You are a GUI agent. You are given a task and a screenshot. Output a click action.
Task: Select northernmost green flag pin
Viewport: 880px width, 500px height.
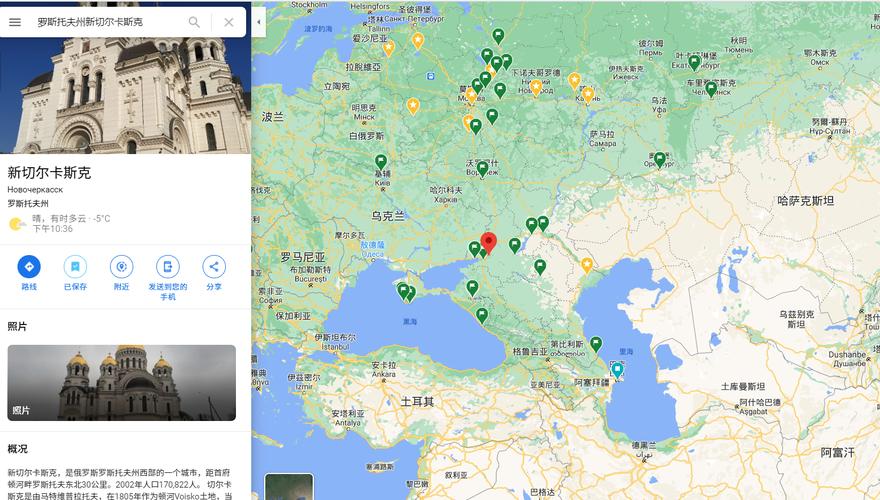[498, 36]
